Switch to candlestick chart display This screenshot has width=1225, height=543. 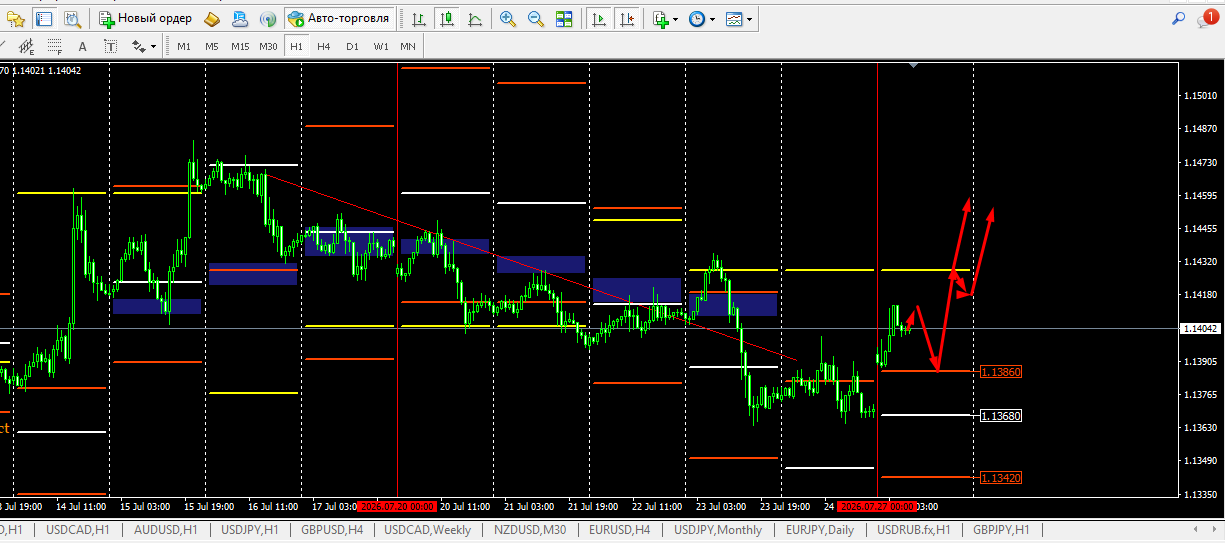point(446,19)
